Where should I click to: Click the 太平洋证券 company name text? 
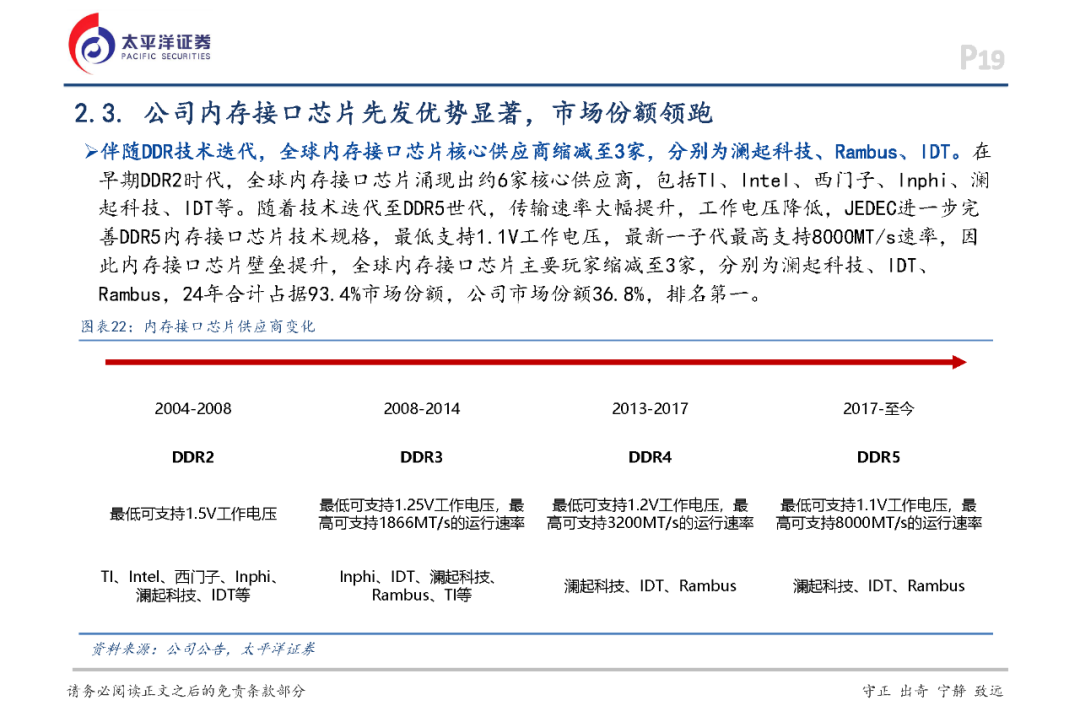(x=166, y=41)
